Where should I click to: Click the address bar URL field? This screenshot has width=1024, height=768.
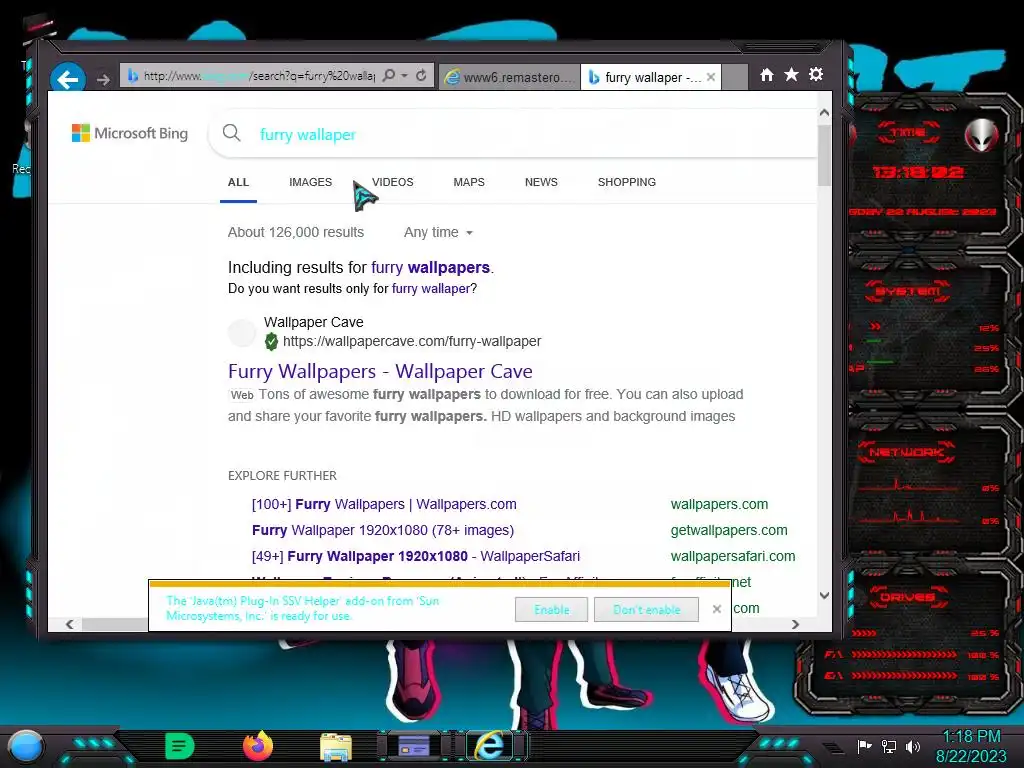(x=258, y=76)
